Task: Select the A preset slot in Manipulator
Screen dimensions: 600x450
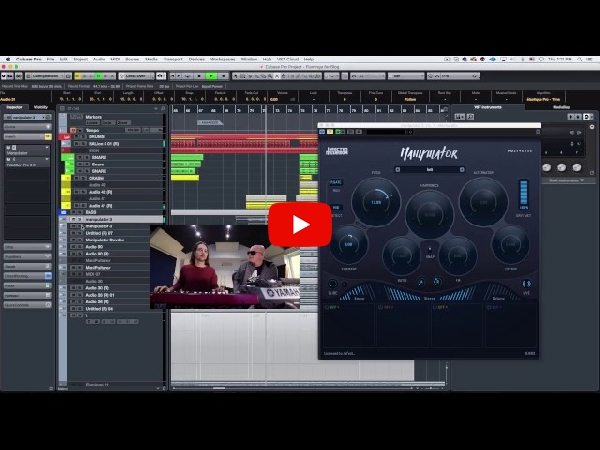Action: click(421, 282)
